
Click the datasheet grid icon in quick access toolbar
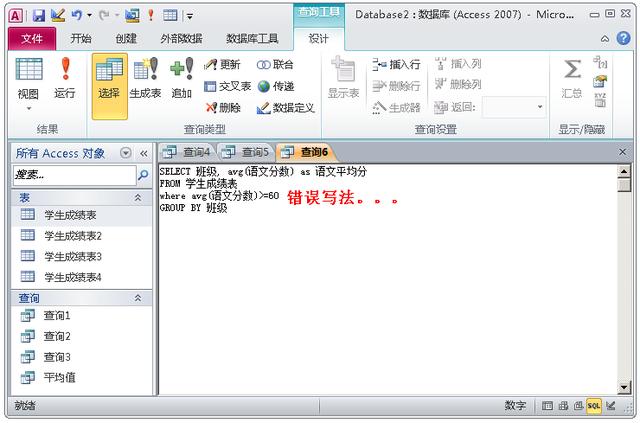[x=170, y=16]
